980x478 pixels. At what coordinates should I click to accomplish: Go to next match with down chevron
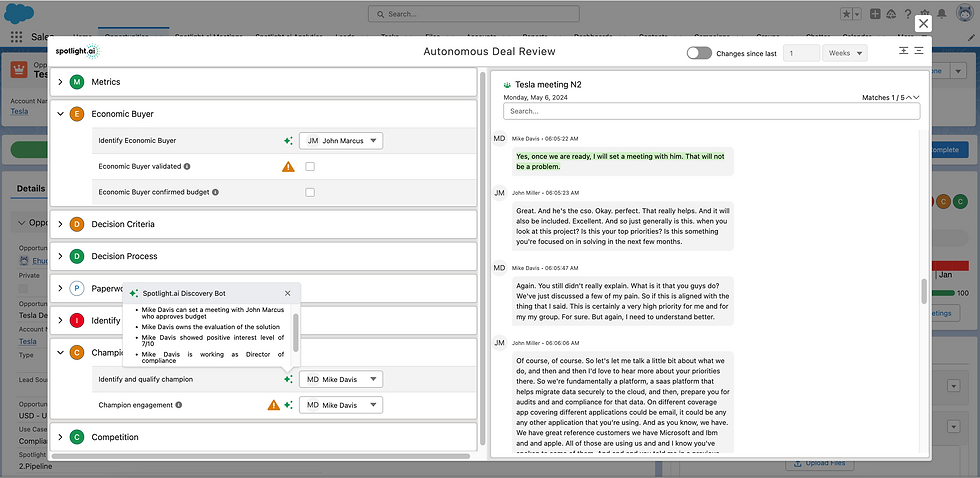tap(916, 97)
